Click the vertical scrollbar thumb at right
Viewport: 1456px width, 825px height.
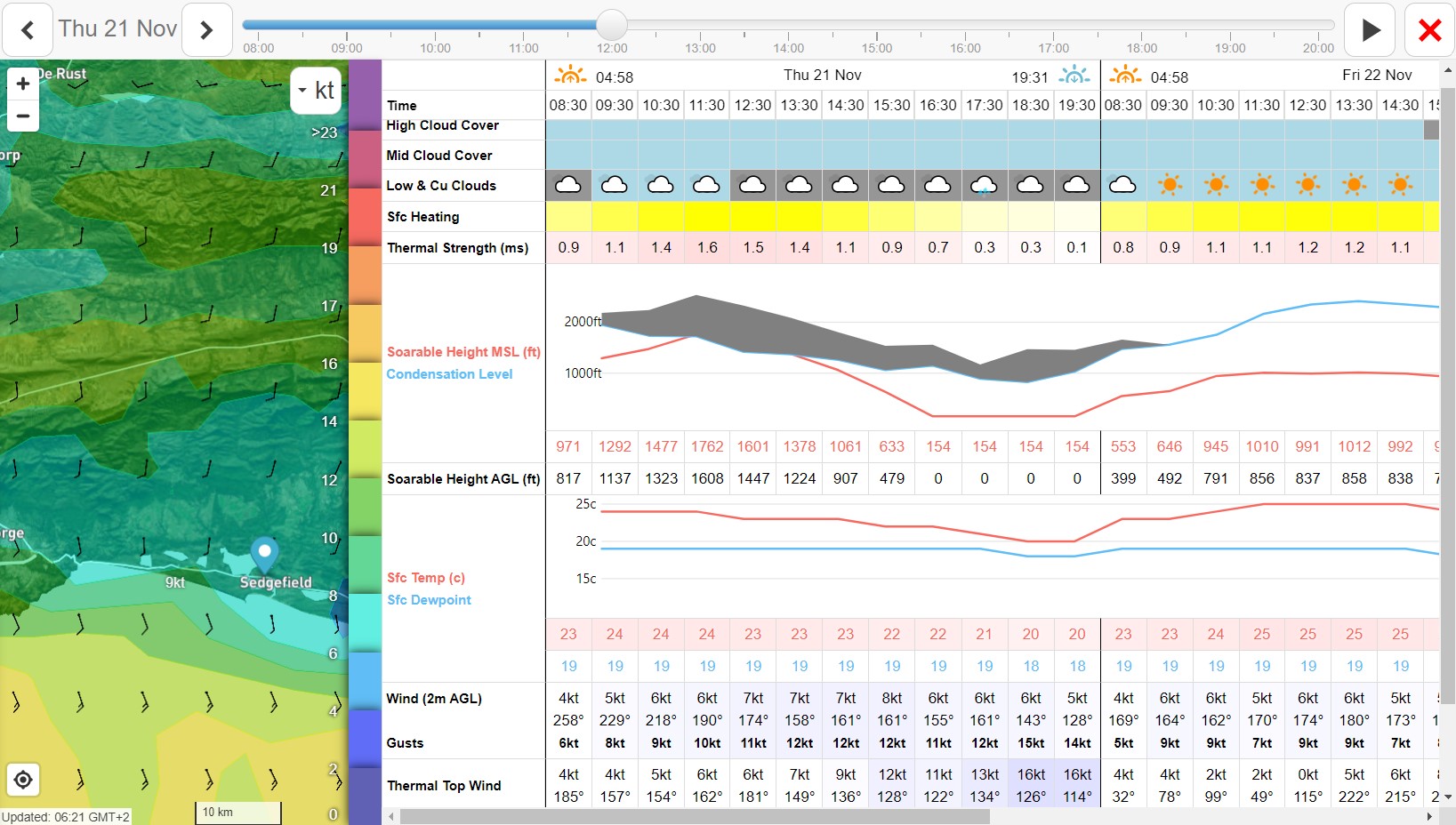click(x=1448, y=396)
